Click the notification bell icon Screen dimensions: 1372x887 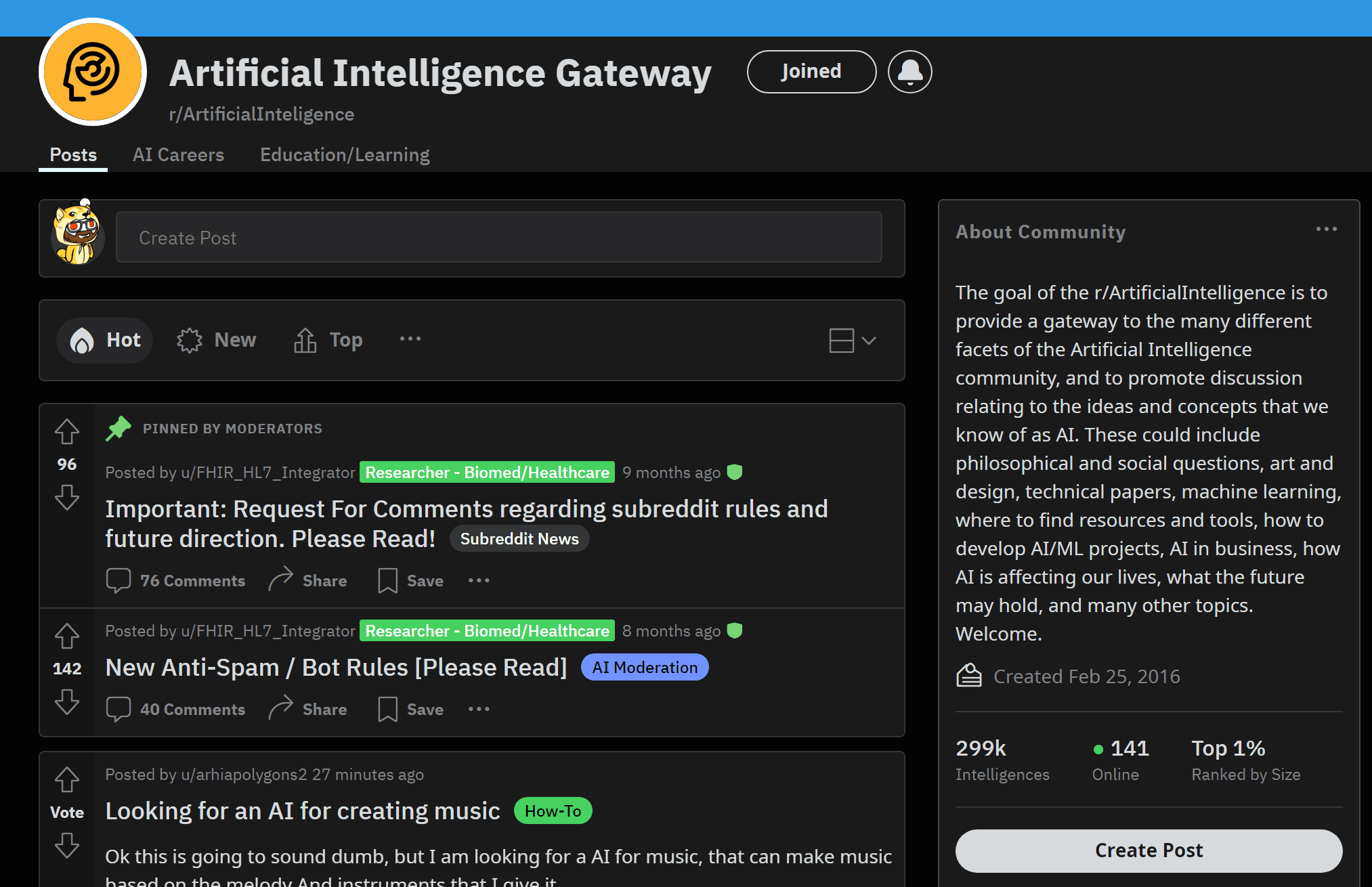pyautogui.click(x=909, y=72)
